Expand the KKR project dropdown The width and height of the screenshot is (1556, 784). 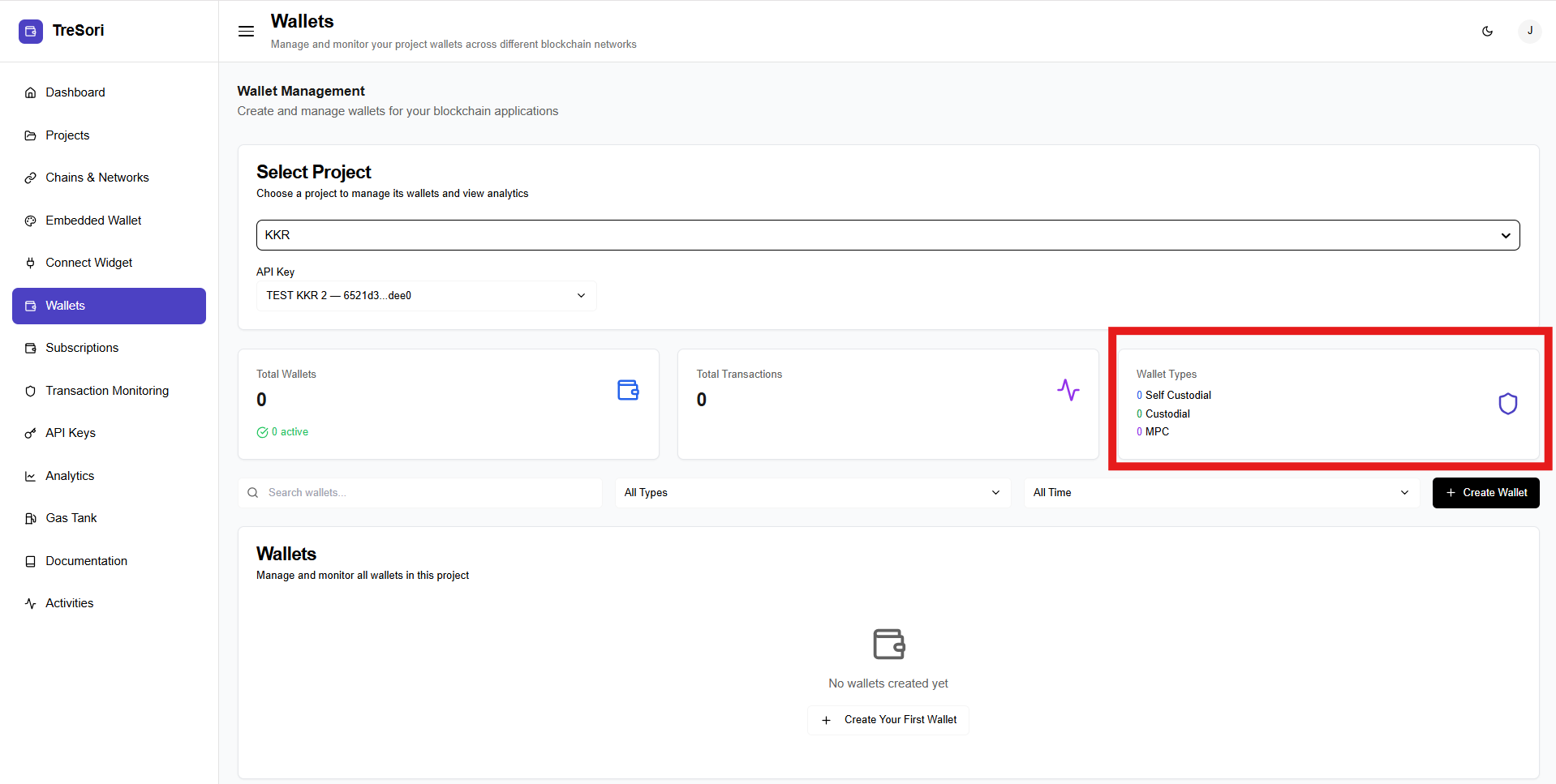click(888, 235)
